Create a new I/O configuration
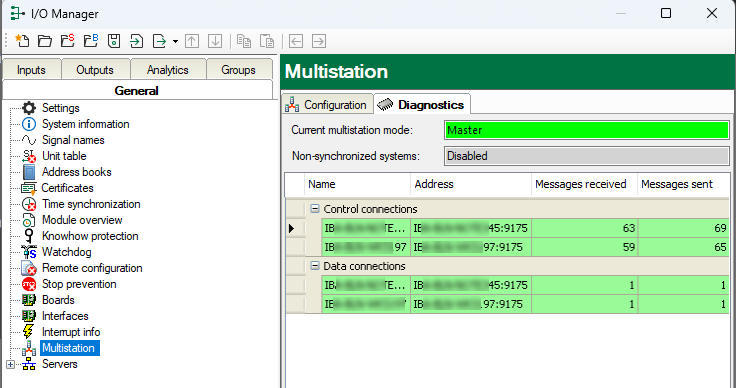 22,41
